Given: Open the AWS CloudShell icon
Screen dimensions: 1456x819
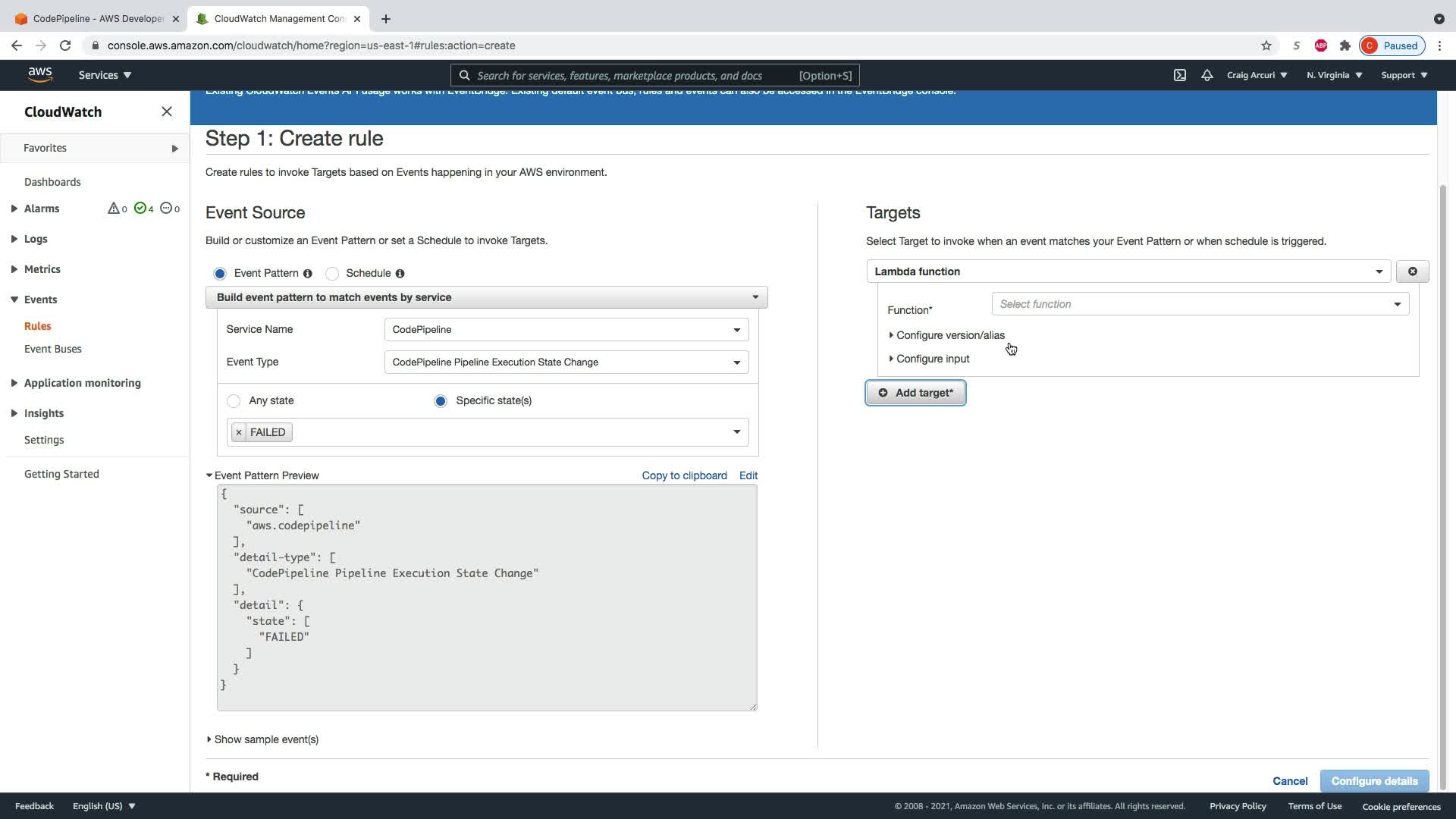Looking at the screenshot, I should (x=1180, y=75).
